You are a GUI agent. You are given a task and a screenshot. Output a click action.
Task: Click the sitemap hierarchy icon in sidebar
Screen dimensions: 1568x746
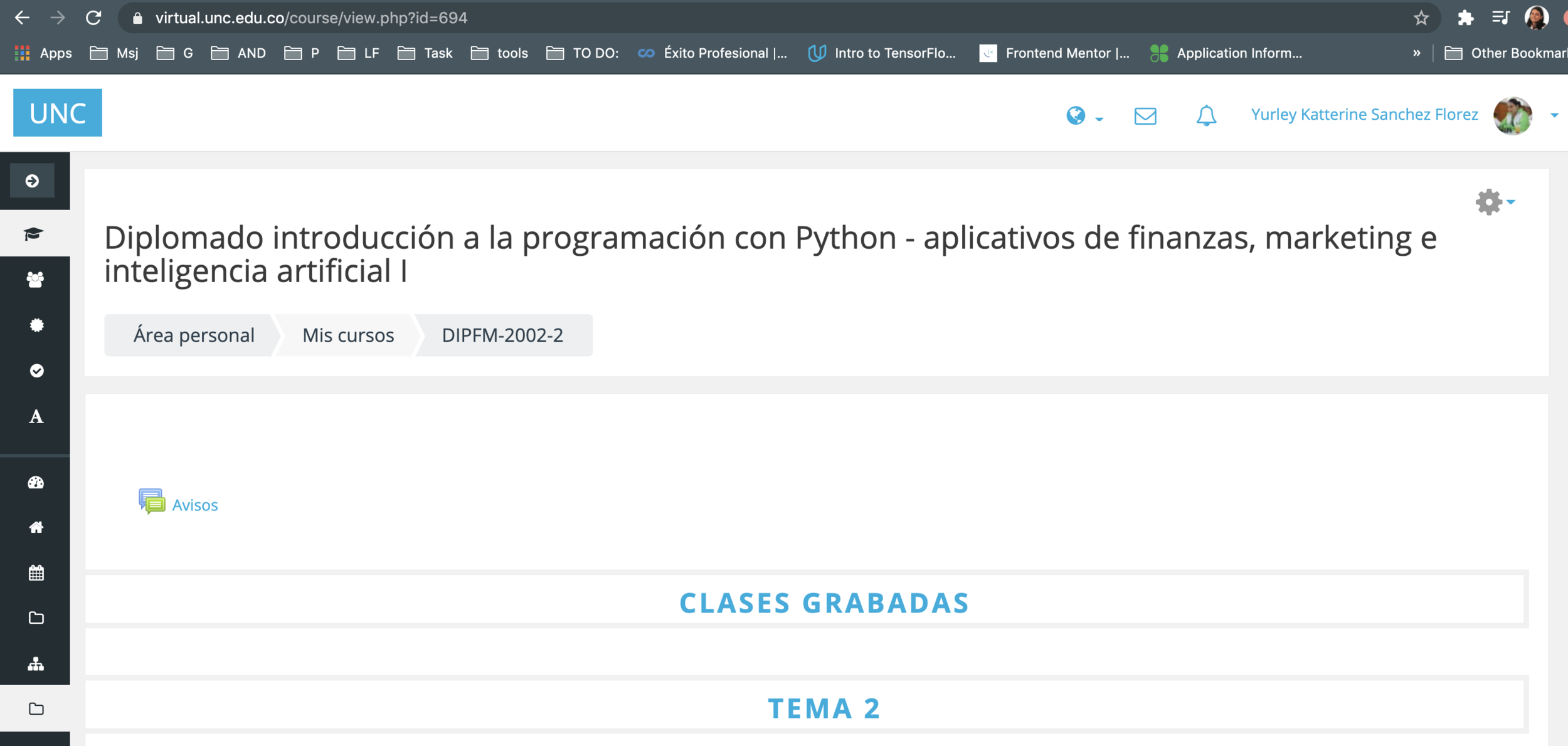[36, 663]
